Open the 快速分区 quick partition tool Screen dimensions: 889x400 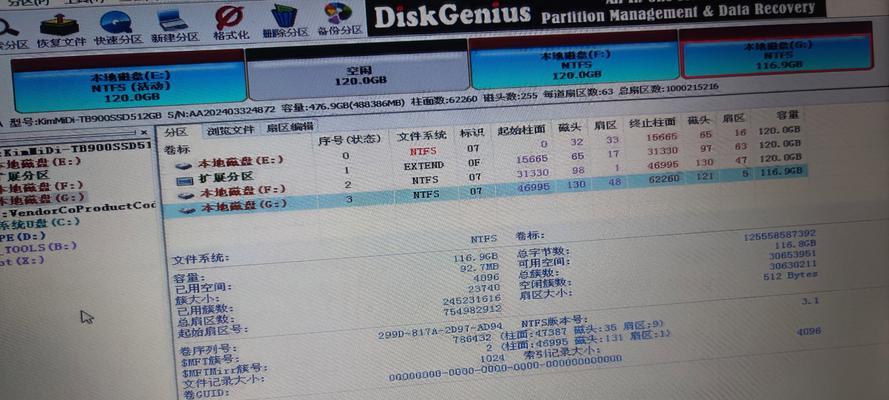click(117, 23)
